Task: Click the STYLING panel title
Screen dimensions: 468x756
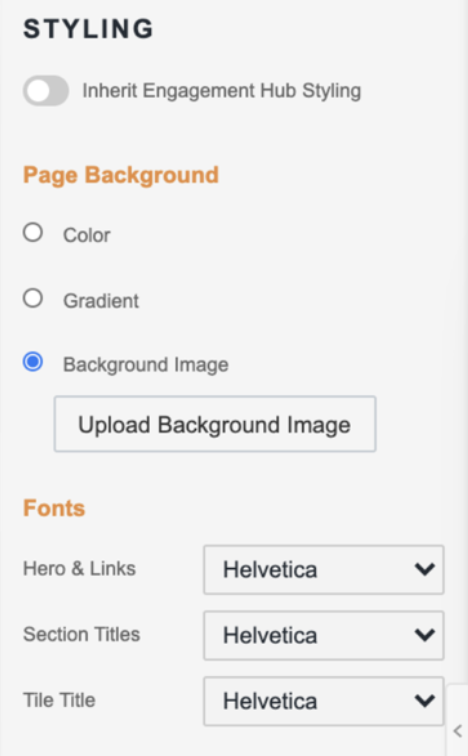Action: click(x=88, y=29)
